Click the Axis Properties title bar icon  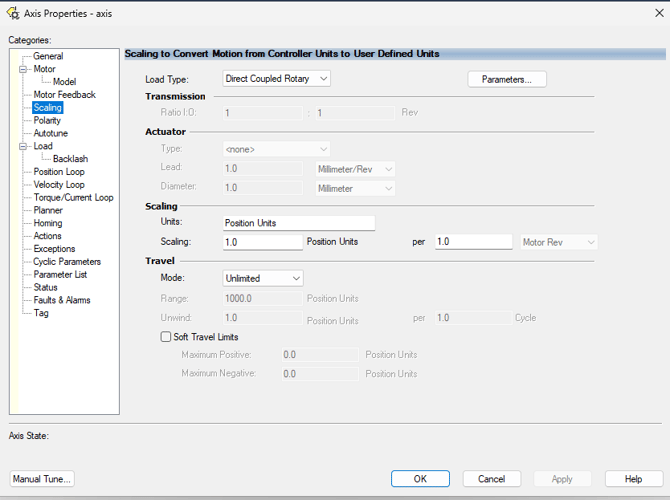point(11,15)
